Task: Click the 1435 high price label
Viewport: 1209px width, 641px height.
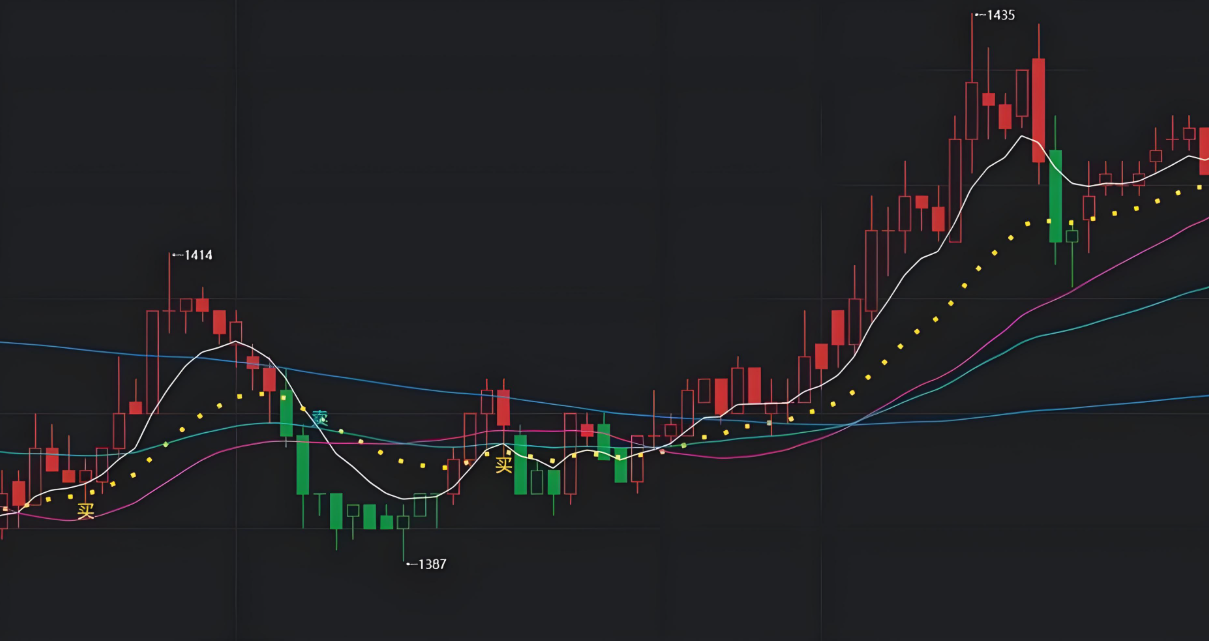Action: coord(999,15)
